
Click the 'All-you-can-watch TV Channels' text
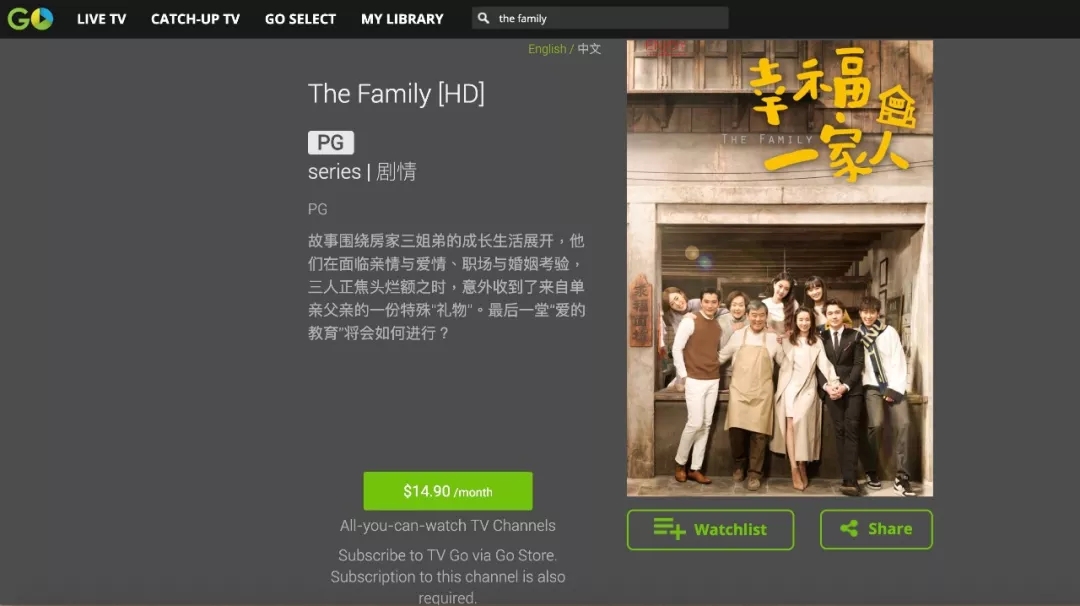coord(448,525)
